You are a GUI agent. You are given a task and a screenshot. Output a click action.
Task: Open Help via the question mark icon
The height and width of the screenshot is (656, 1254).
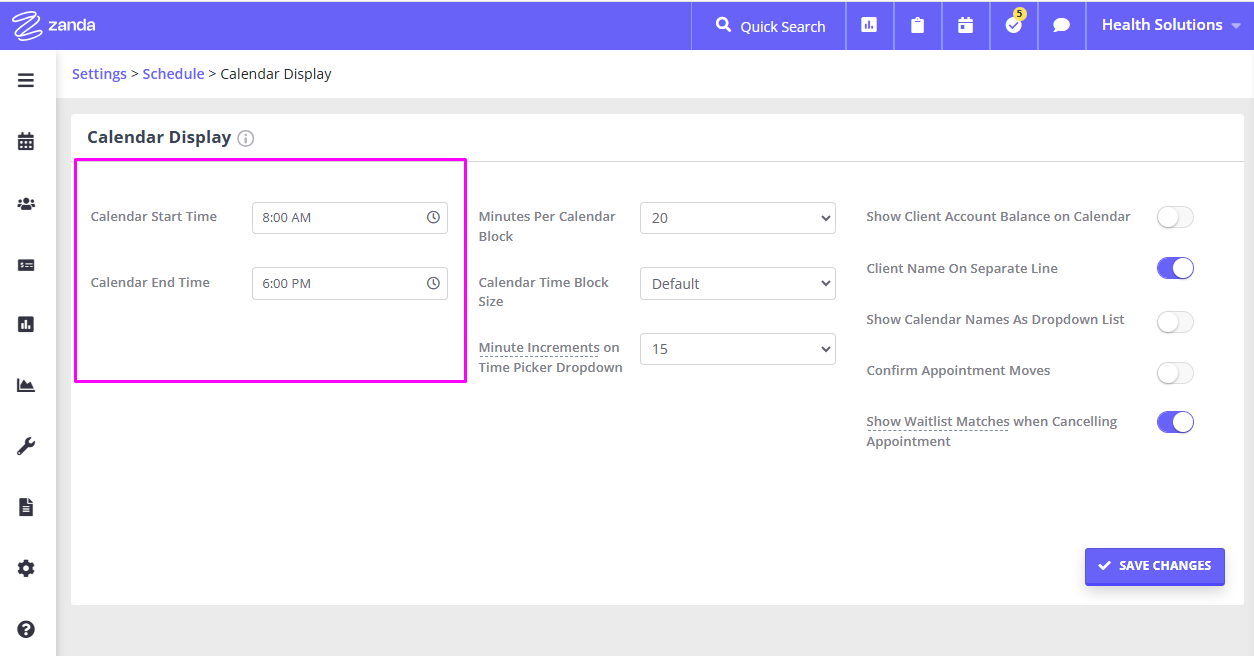25,629
